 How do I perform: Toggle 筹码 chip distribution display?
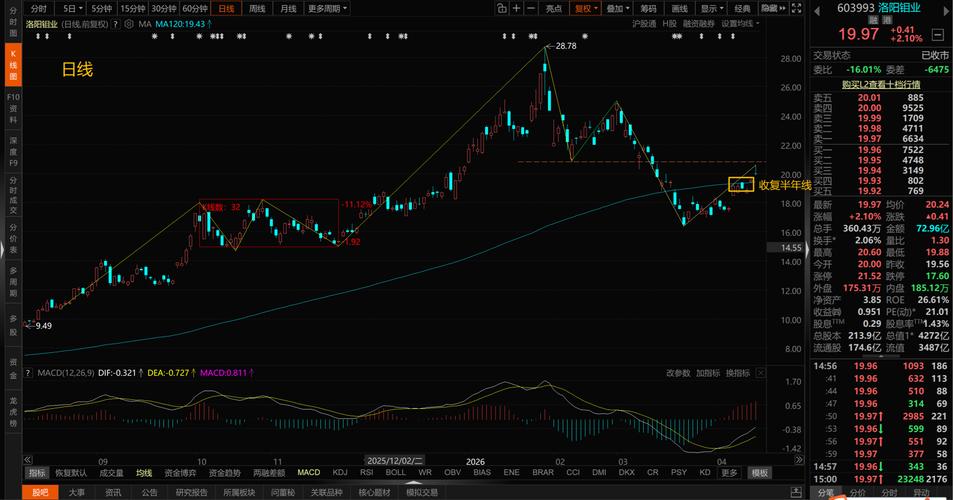649,9
